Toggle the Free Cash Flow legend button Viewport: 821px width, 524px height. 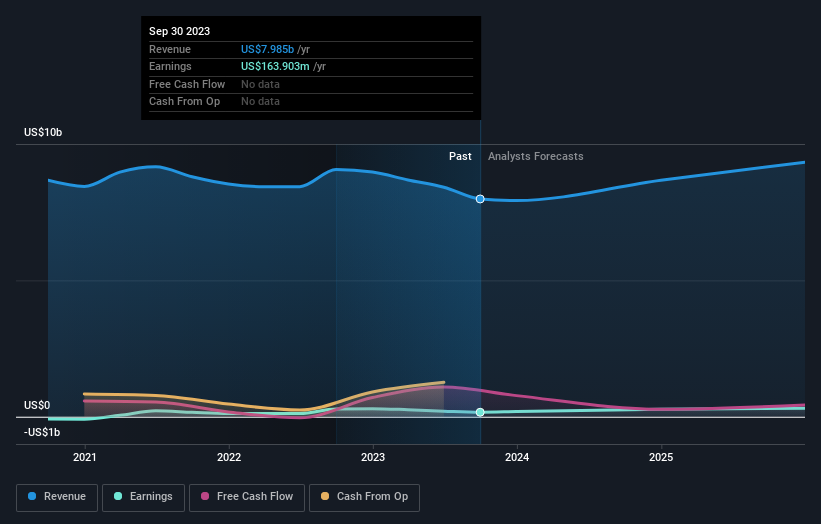[247, 497]
